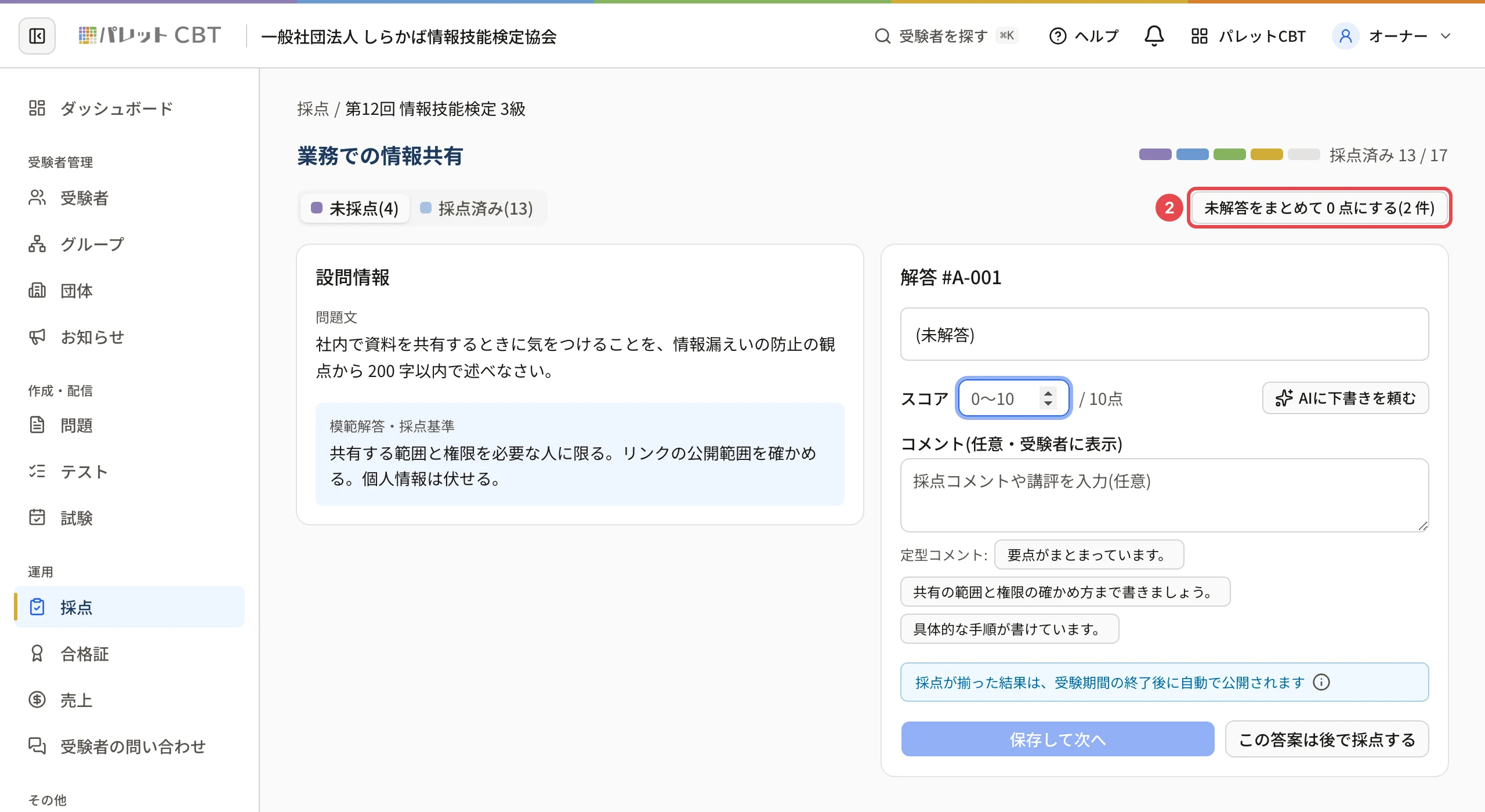Screen dimensions: 1485x812
Task: Click the organization name in header
Action: click(x=408, y=37)
